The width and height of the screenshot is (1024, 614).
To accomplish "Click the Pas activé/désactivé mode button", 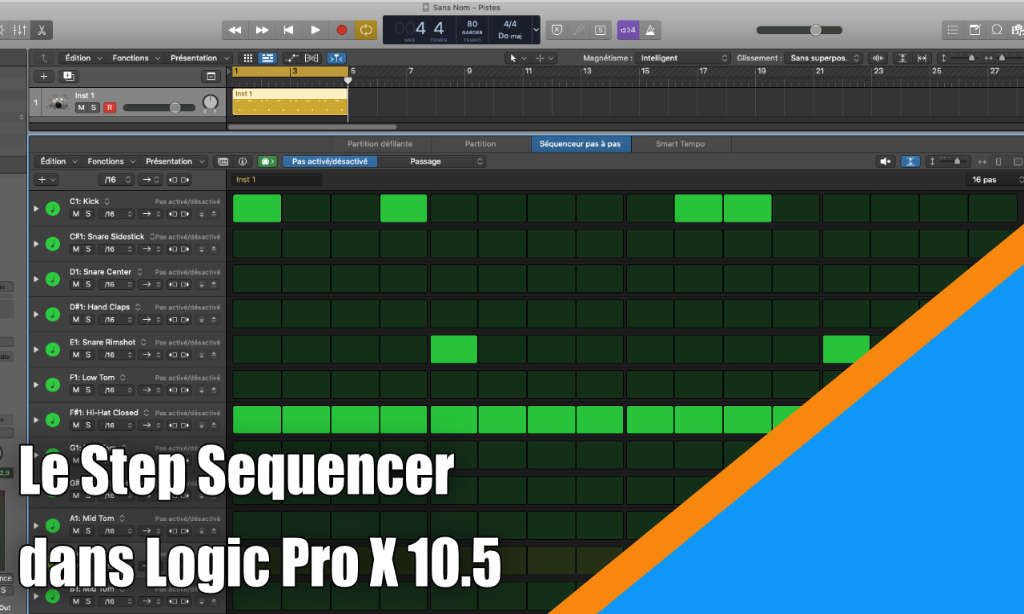I will pyautogui.click(x=330, y=160).
